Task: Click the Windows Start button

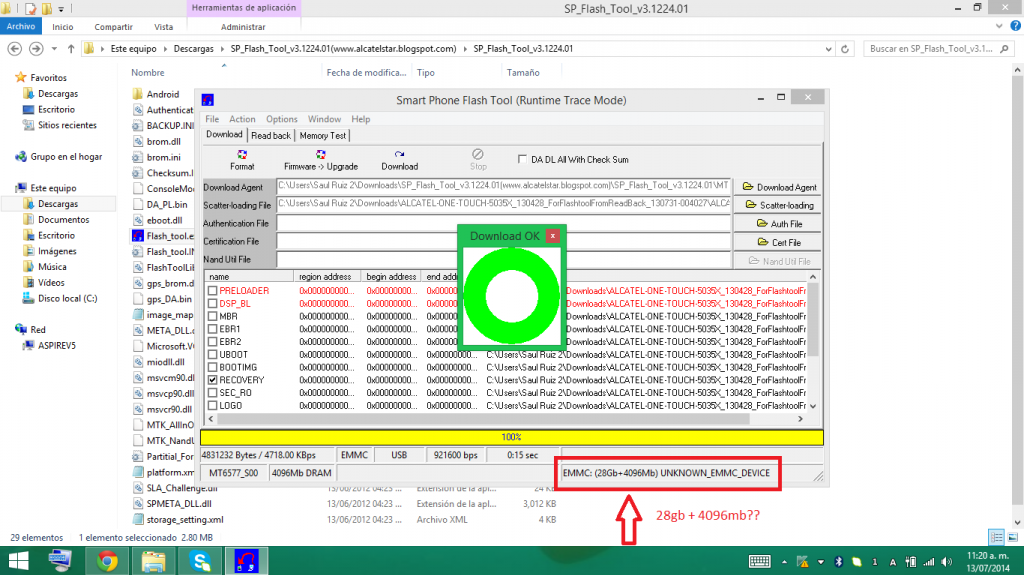Action: (x=17, y=560)
